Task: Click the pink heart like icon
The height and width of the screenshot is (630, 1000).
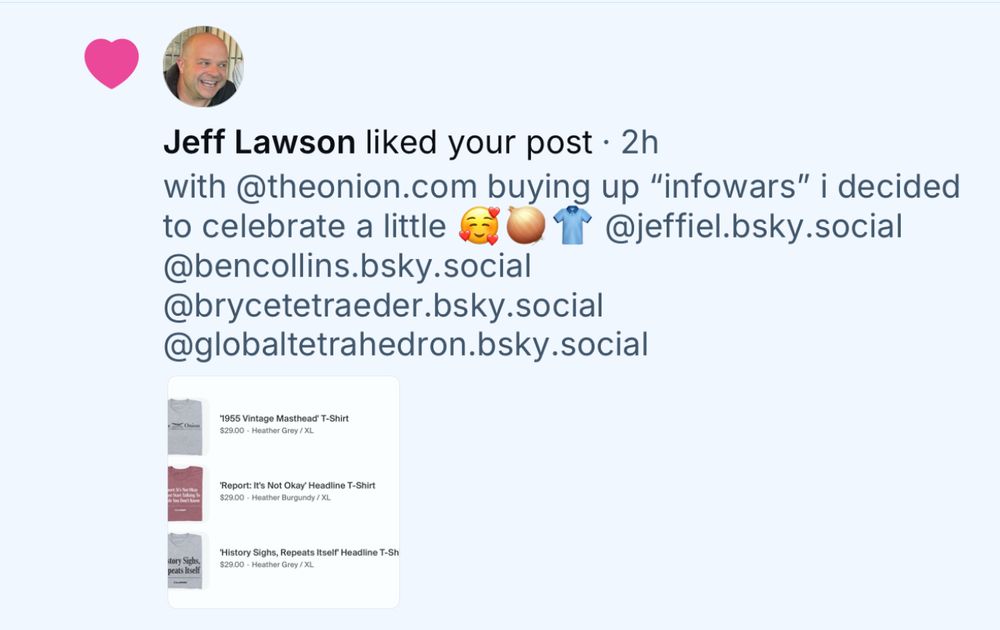Action: [112, 63]
